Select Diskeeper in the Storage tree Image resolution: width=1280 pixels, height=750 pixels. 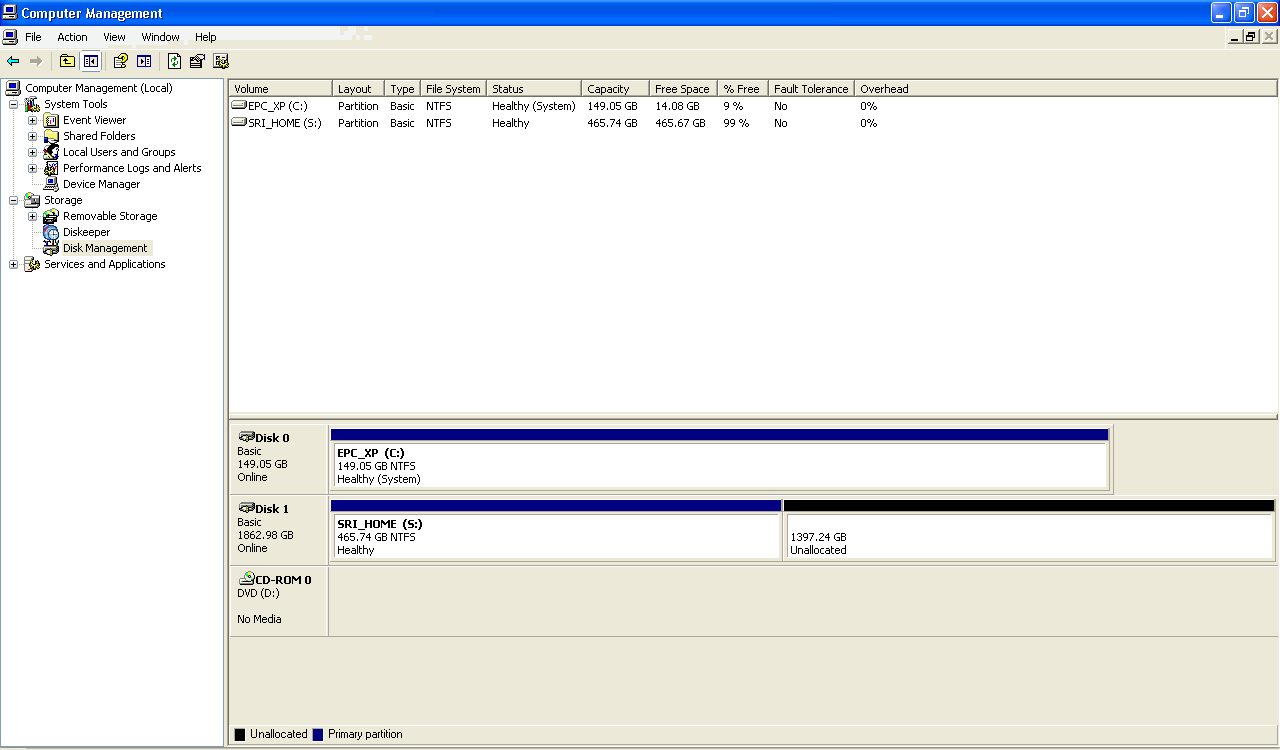pyautogui.click(x=86, y=232)
